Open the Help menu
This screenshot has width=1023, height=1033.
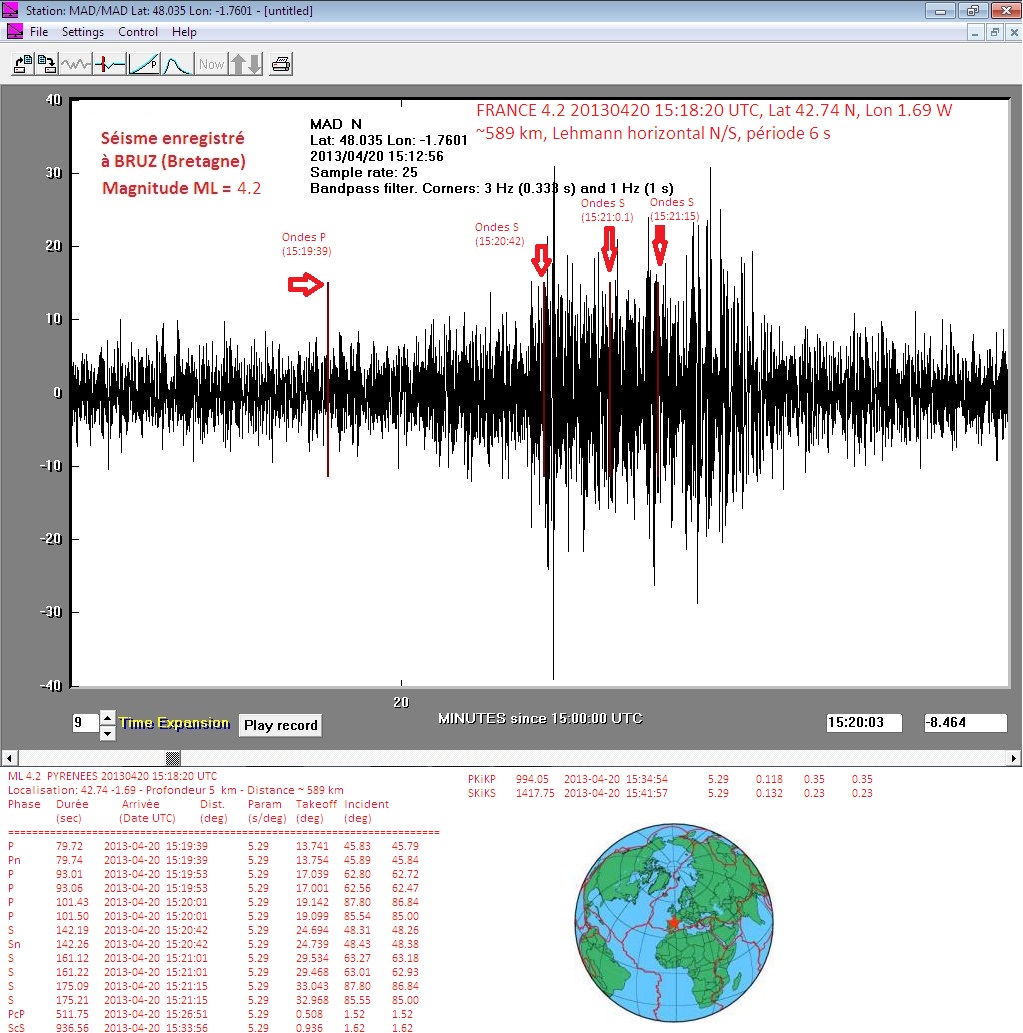(x=184, y=32)
